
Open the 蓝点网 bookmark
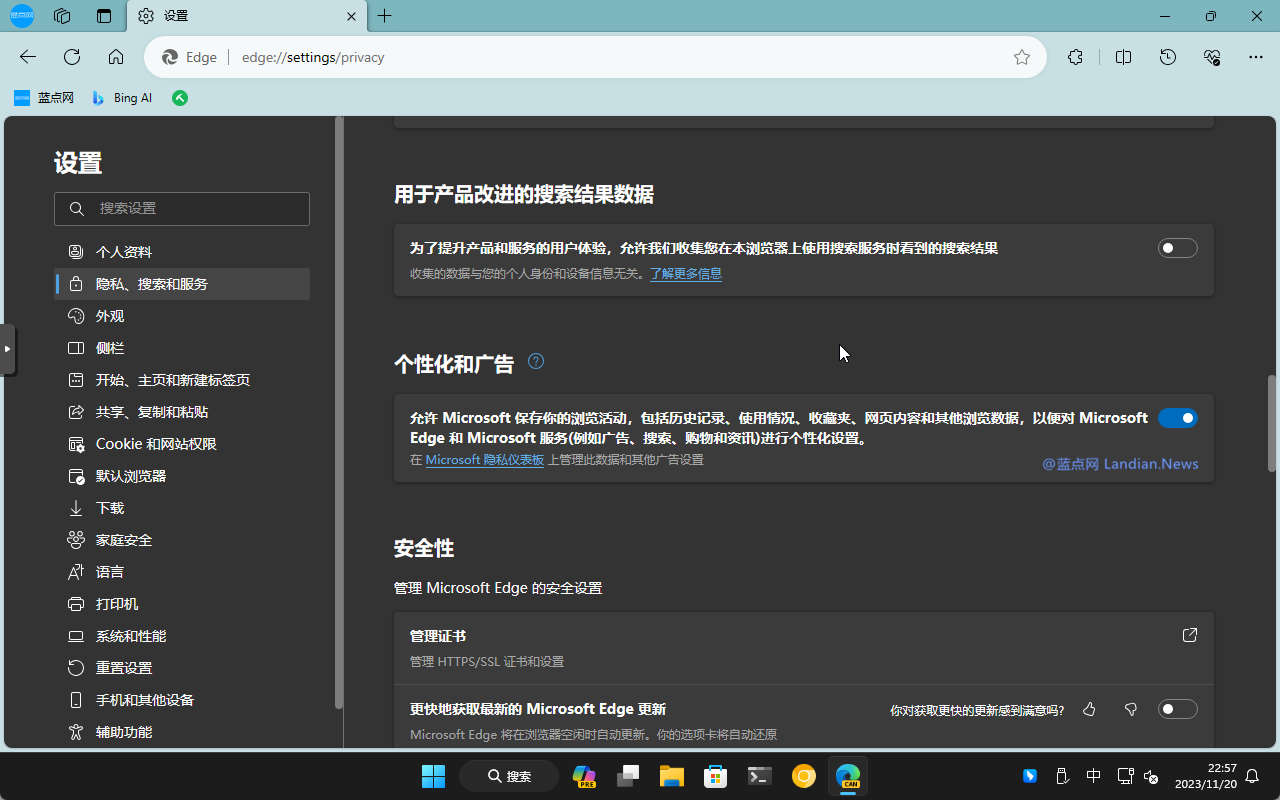44,98
